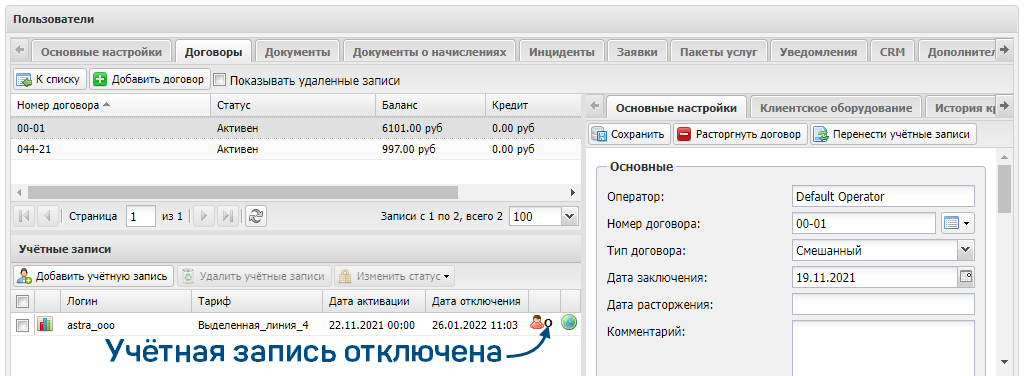The width and height of the screenshot is (1024, 376).
Task: Click the Логин column header
Action: 126,301
